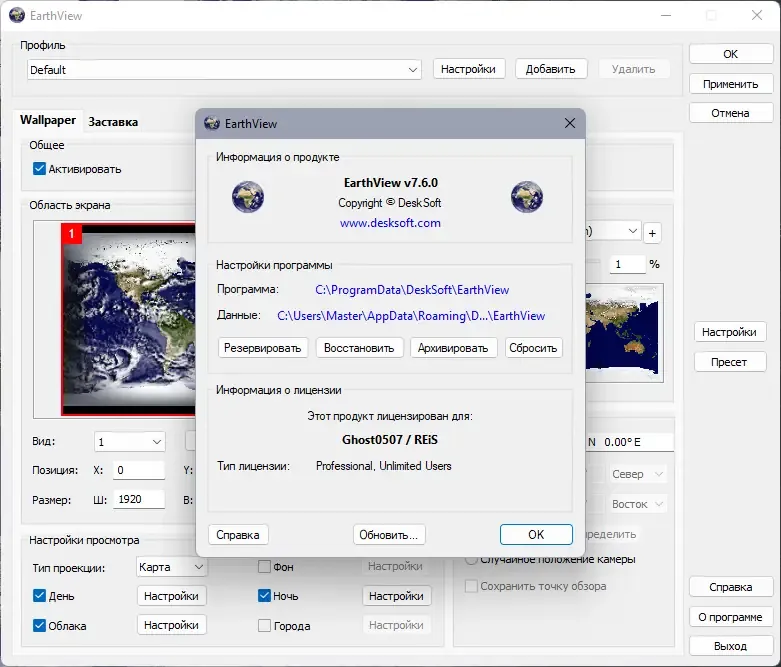781x667 pixels.
Task: Open Настройки for the Облака layer
Action: tap(171, 625)
